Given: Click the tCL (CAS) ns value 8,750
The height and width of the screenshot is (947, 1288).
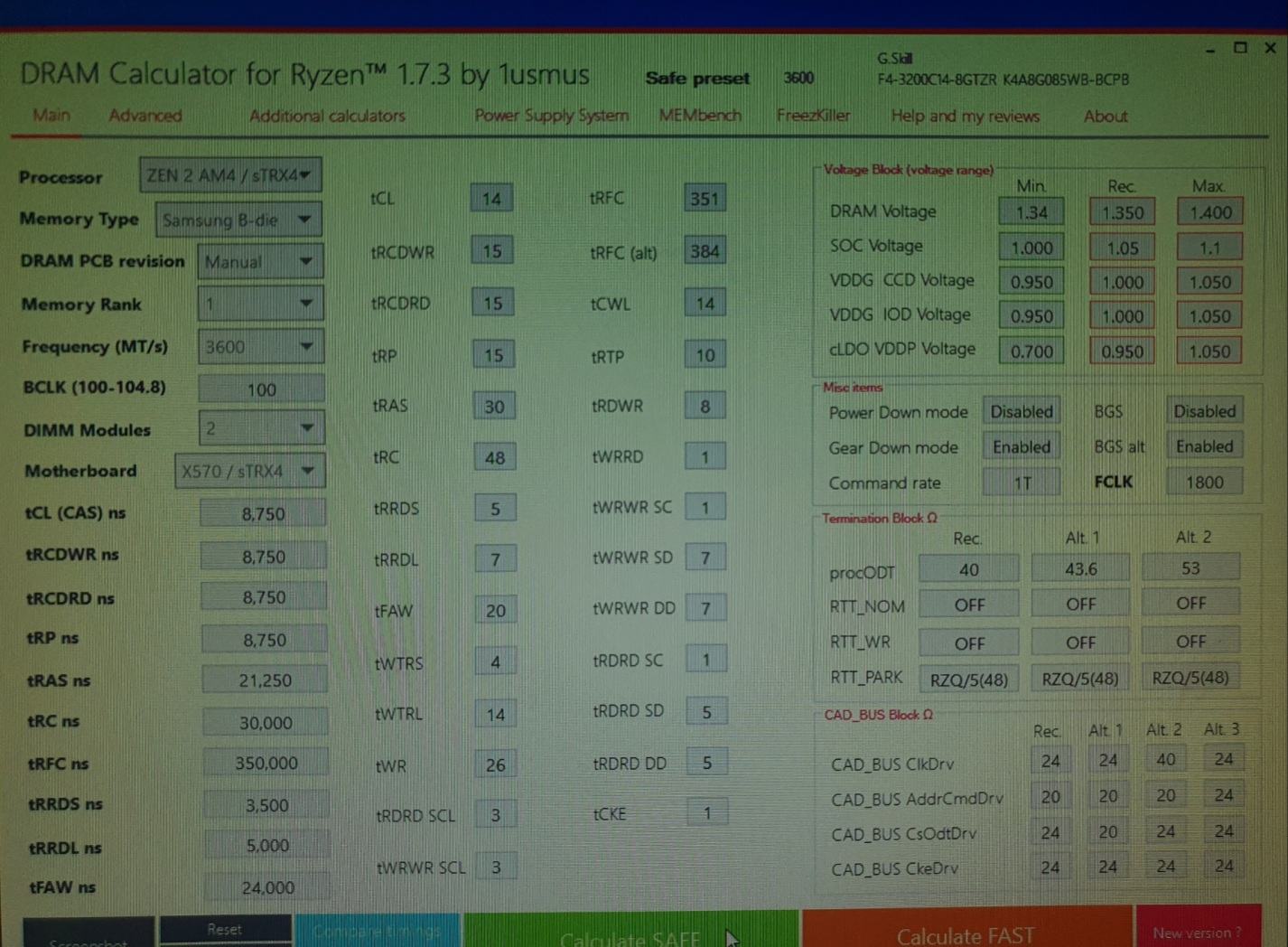Looking at the screenshot, I should tap(263, 513).
